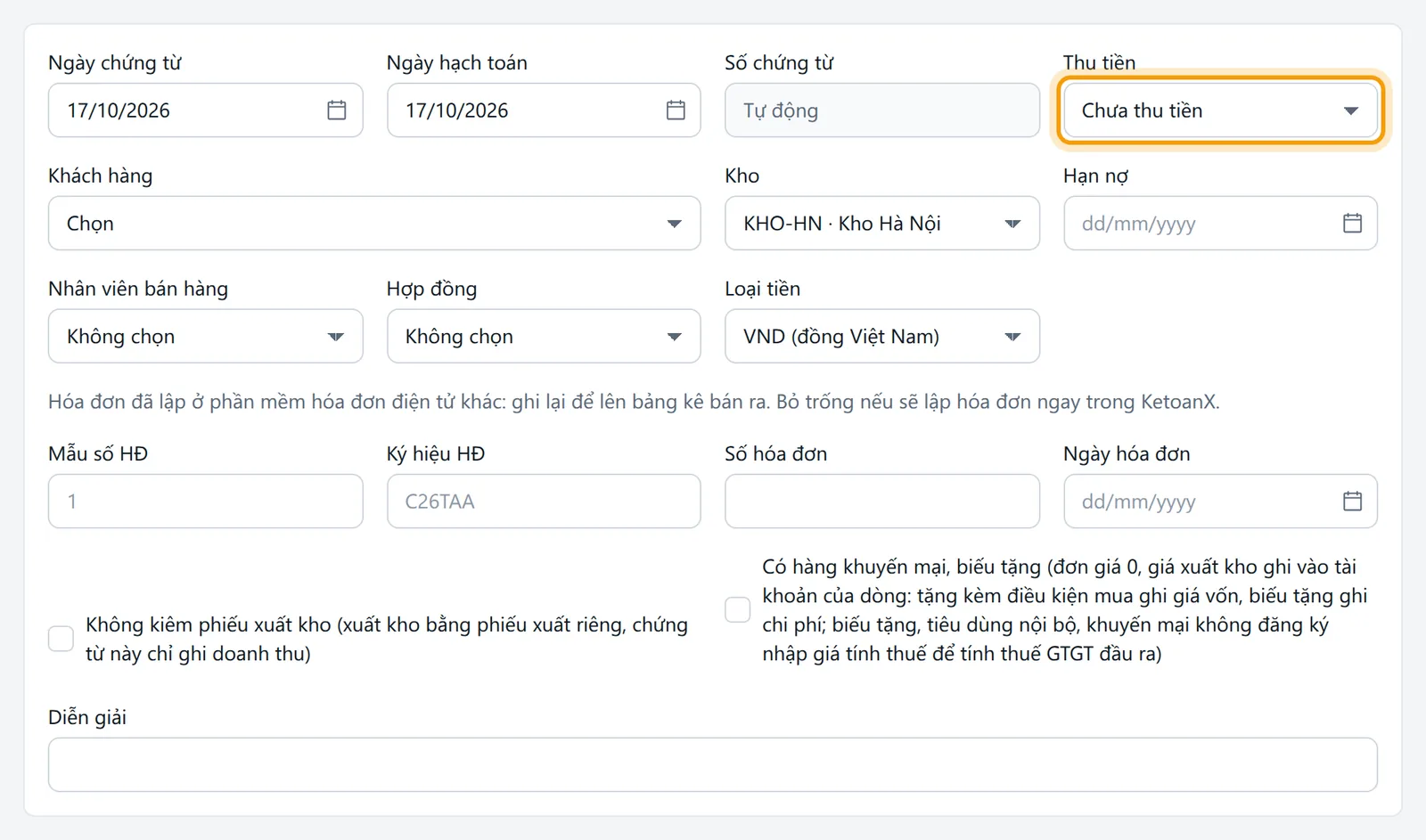
Task: Open calendar picker for Ngày chứng từ
Action: point(336,110)
